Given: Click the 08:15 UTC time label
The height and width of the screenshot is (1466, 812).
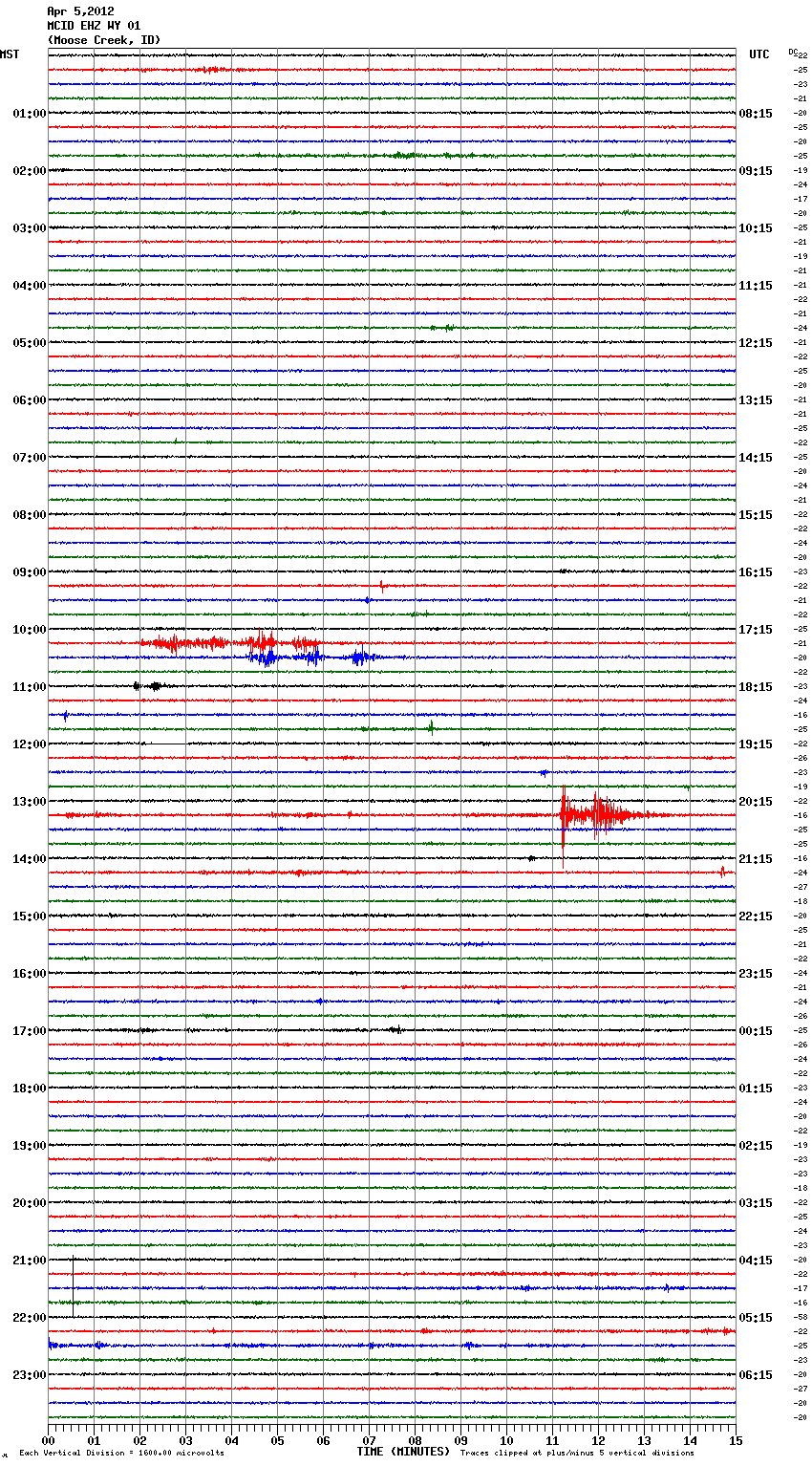Looking at the screenshot, I should point(756,114).
